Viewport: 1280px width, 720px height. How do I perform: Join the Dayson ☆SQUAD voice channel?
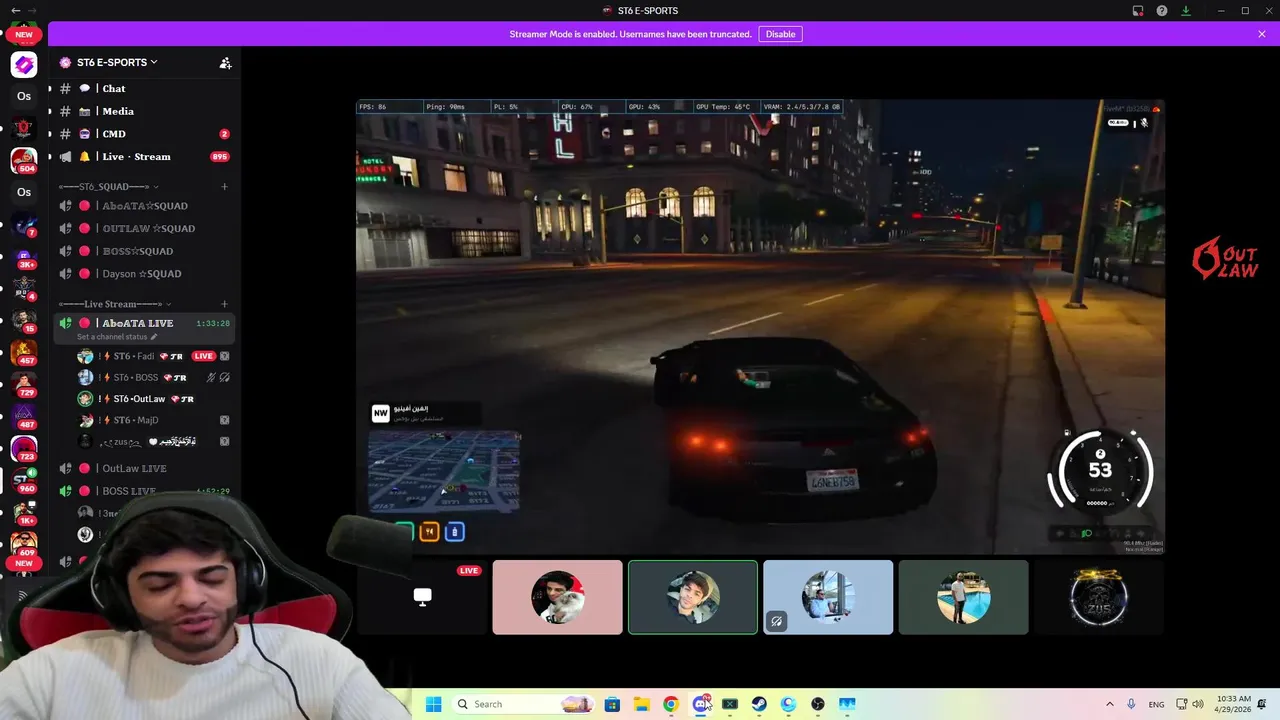point(145,274)
